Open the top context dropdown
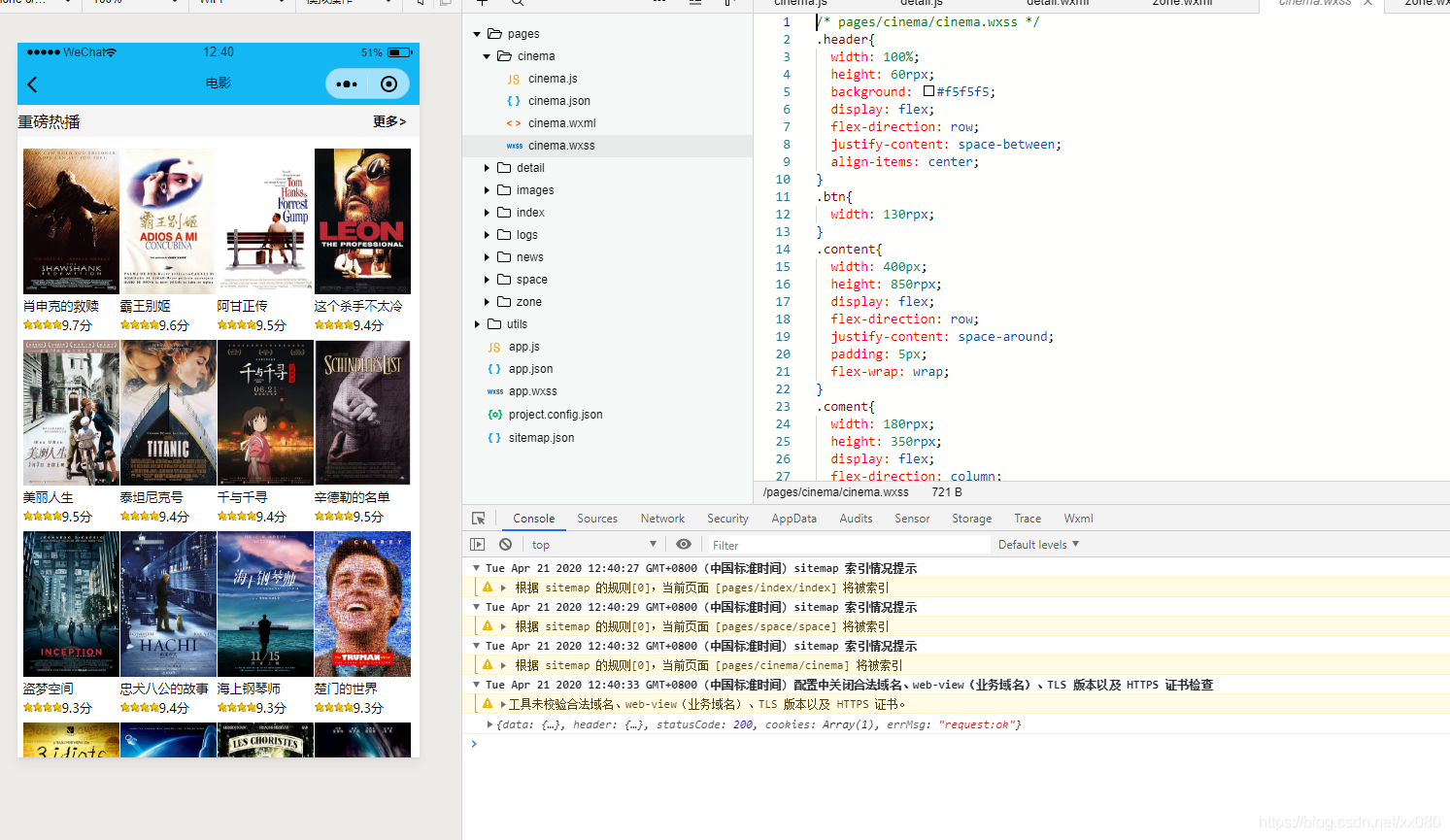 [593, 545]
